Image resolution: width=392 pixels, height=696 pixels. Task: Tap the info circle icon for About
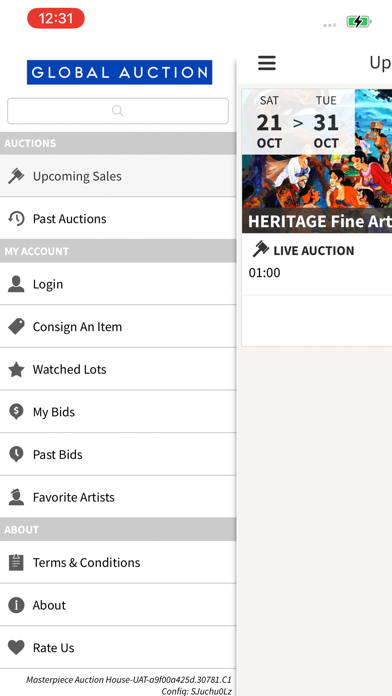(x=16, y=605)
